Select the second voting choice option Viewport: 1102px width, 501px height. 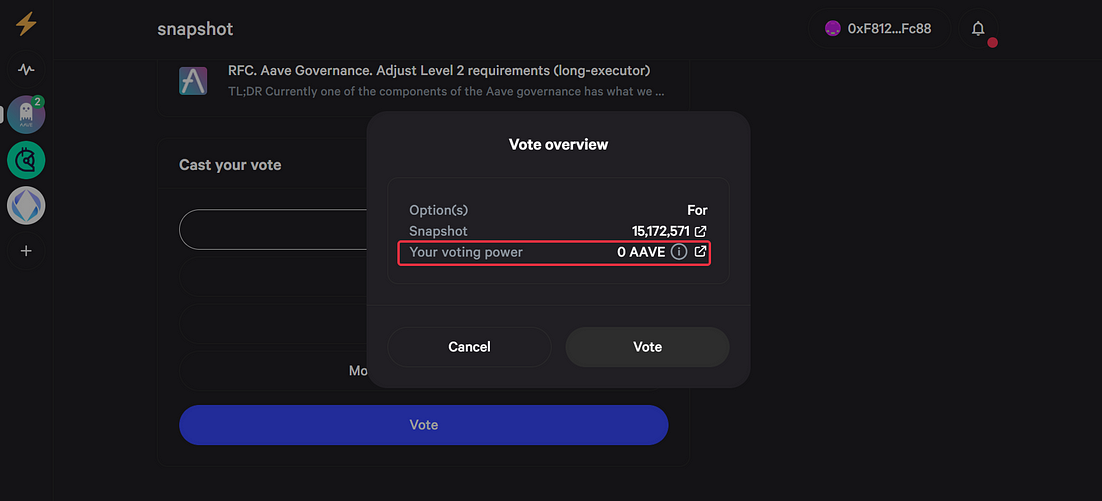(273, 275)
